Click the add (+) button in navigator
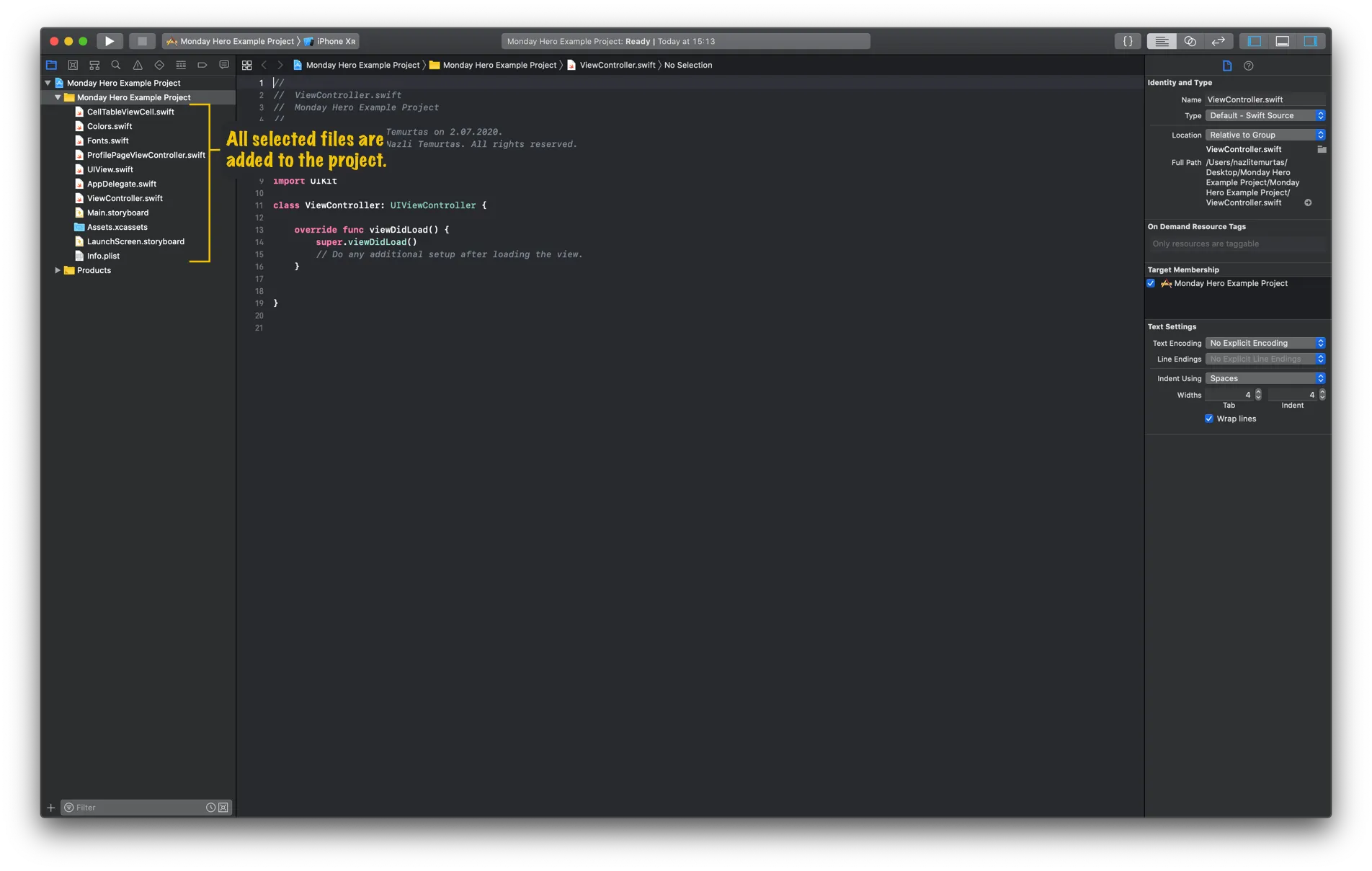 coord(50,808)
